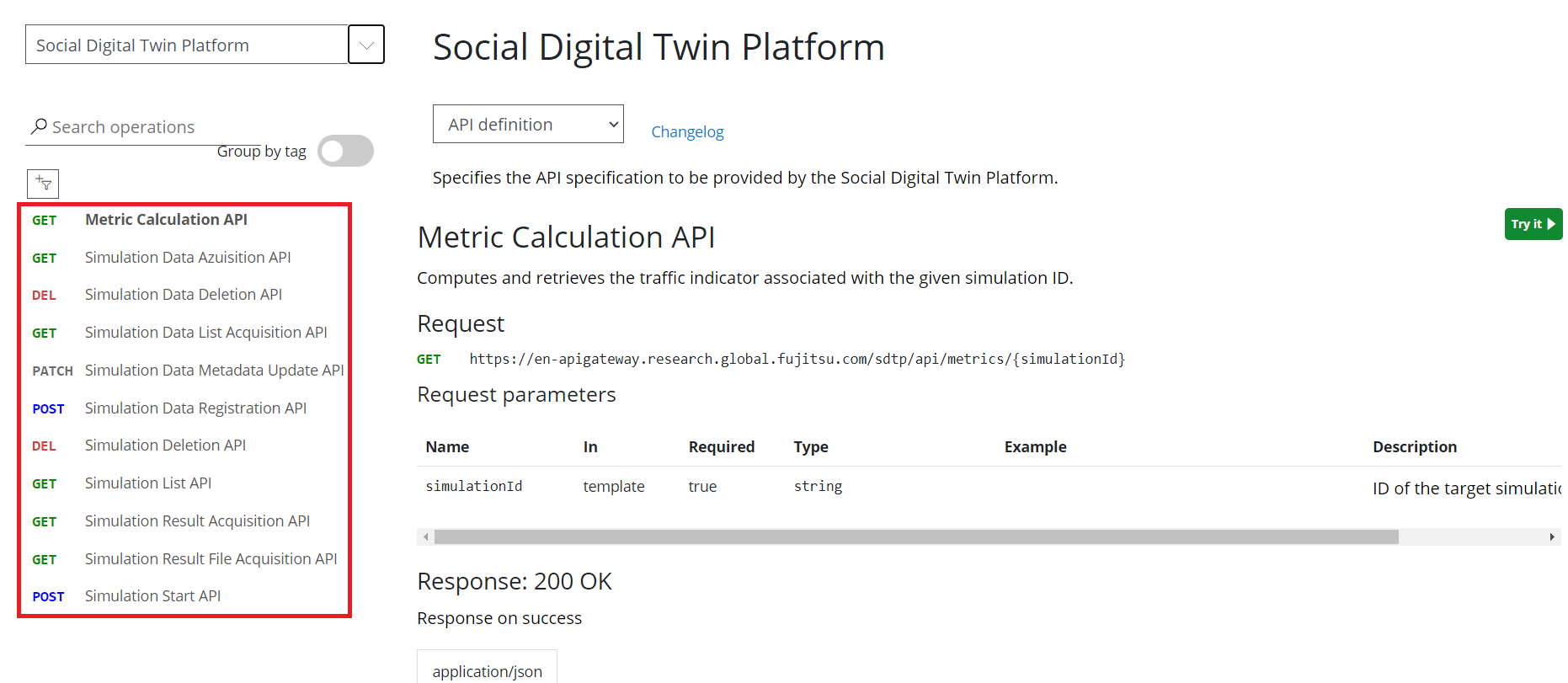1568x683 pixels.
Task: Open Simulation Data List Acquisition API
Action: [205, 333]
